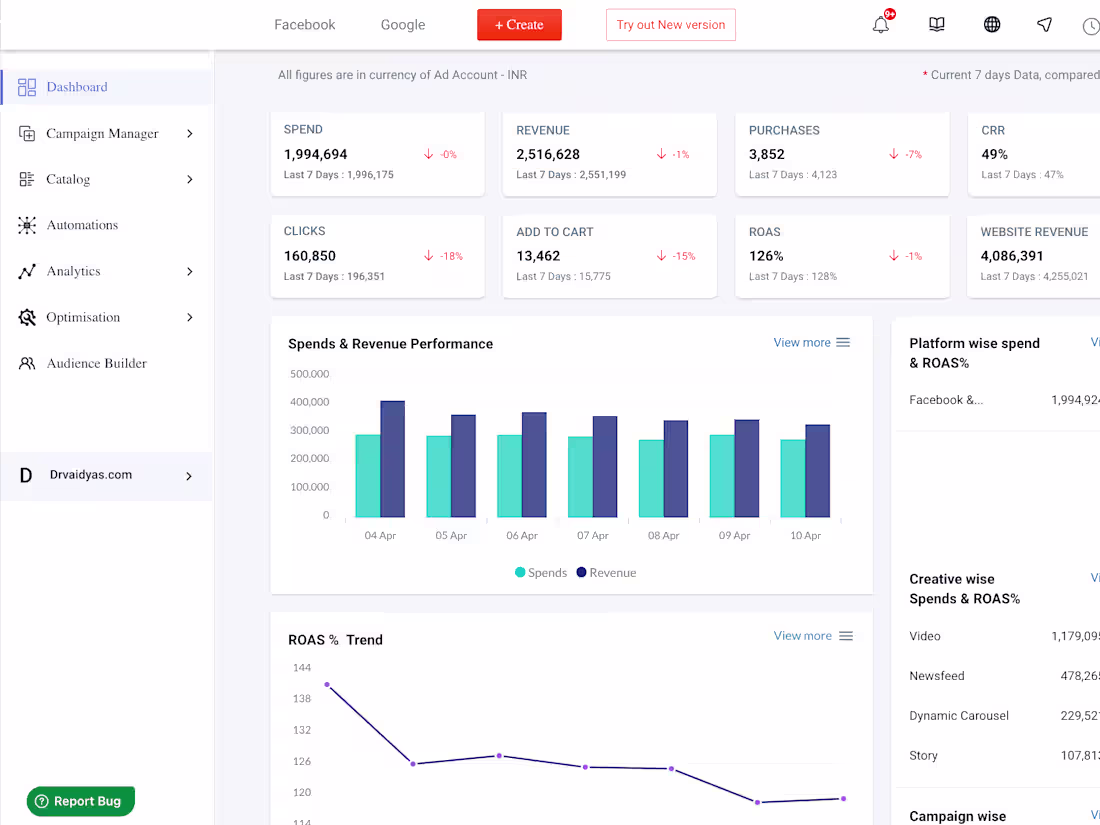Viewport: 1100px width, 825px height.
Task: Toggle the Spends legend in the chart
Action: click(x=540, y=572)
